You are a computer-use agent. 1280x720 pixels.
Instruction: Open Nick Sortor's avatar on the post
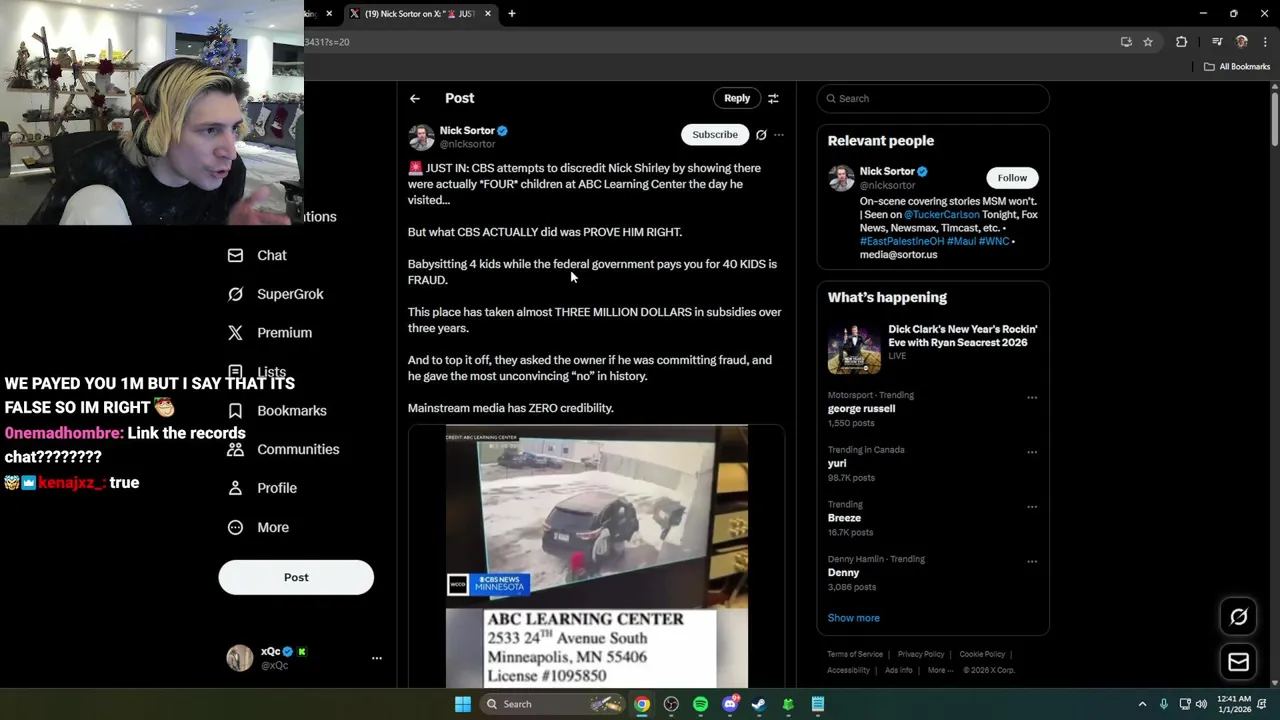click(421, 137)
